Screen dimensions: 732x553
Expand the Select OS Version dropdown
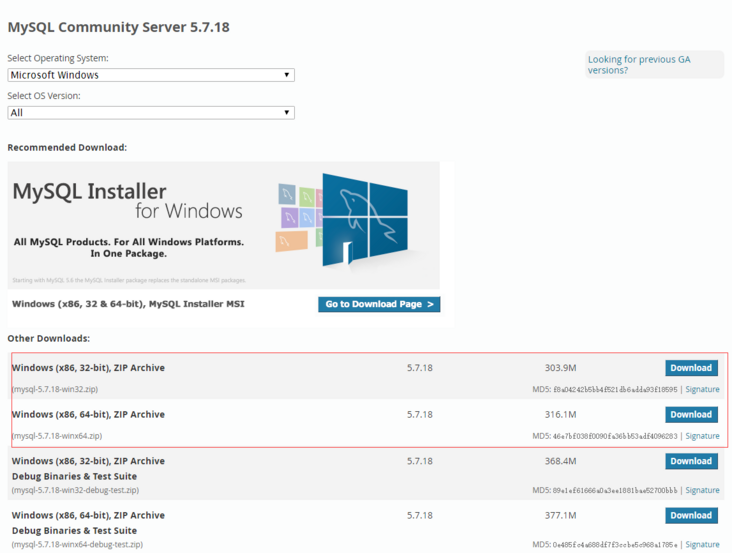[150, 113]
